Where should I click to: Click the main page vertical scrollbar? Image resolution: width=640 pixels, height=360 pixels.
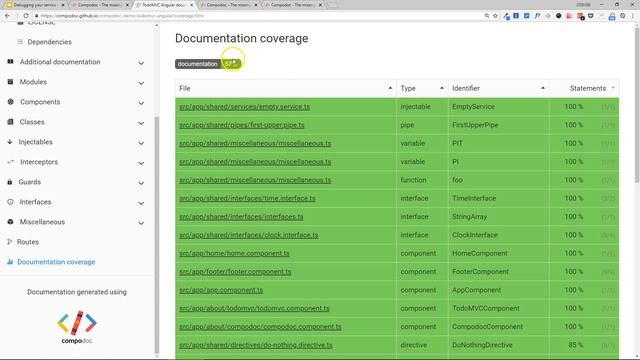click(x=637, y=104)
